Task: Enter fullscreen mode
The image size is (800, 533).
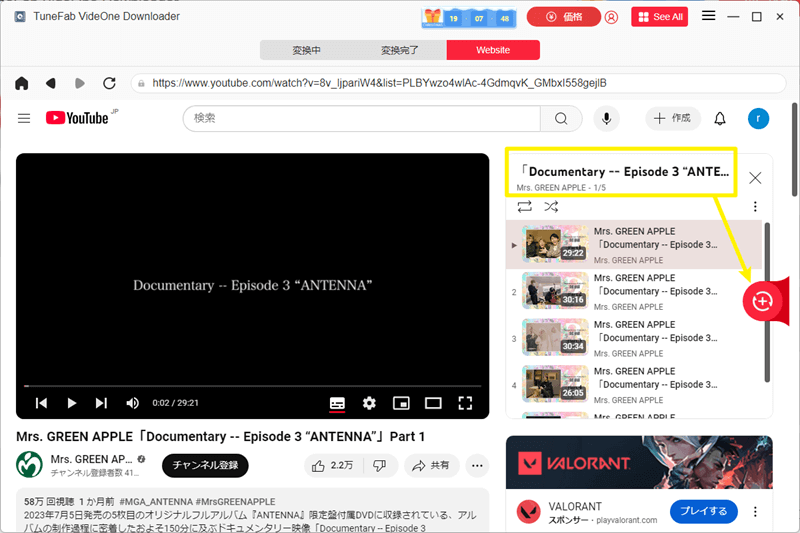Action: coord(465,403)
